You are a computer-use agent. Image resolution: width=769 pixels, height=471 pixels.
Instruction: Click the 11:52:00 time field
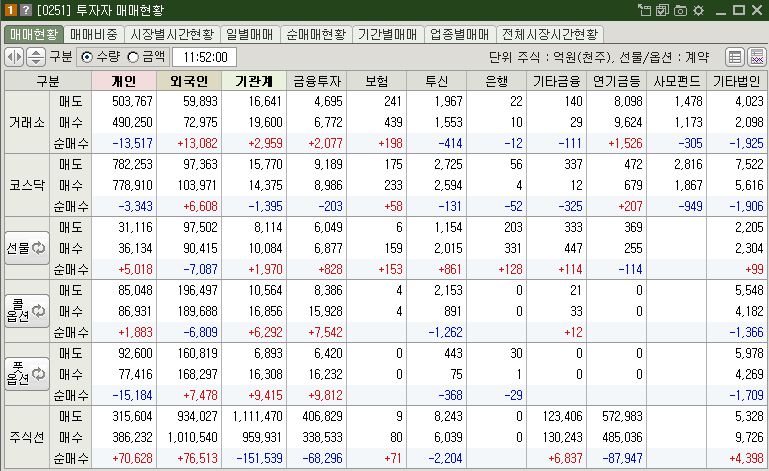point(205,57)
